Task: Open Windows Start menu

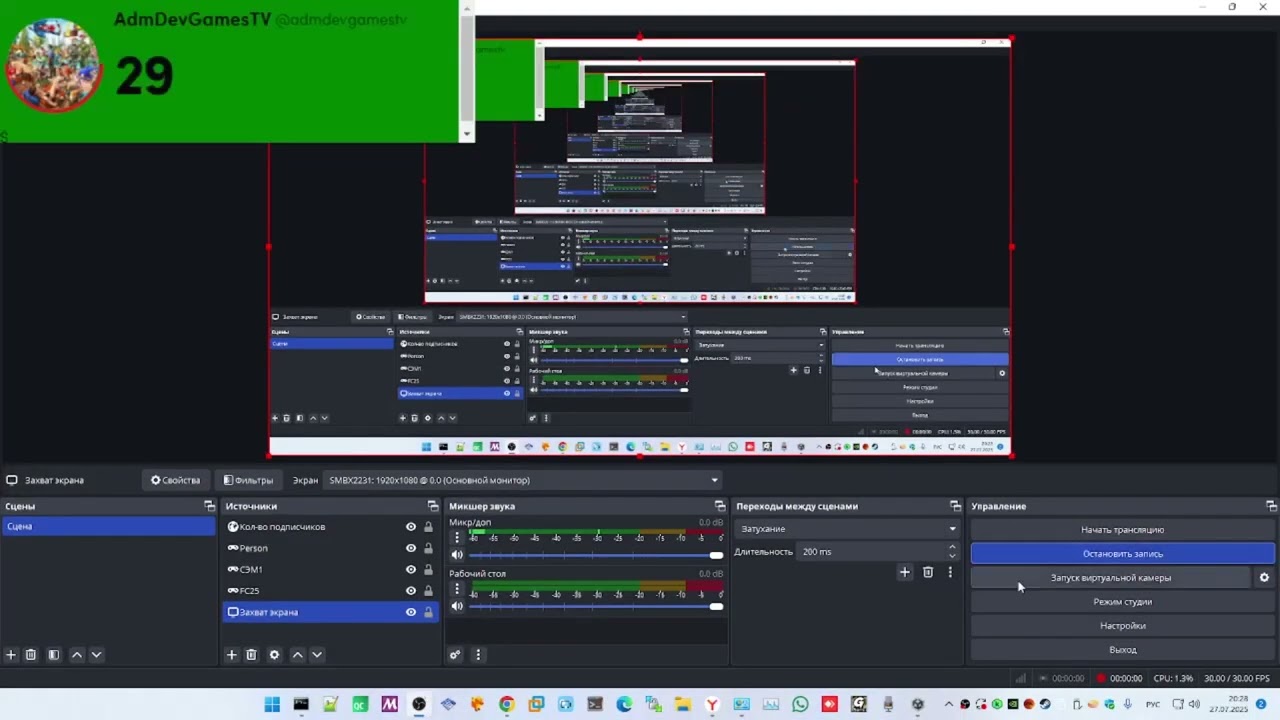Action: [x=272, y=704]
